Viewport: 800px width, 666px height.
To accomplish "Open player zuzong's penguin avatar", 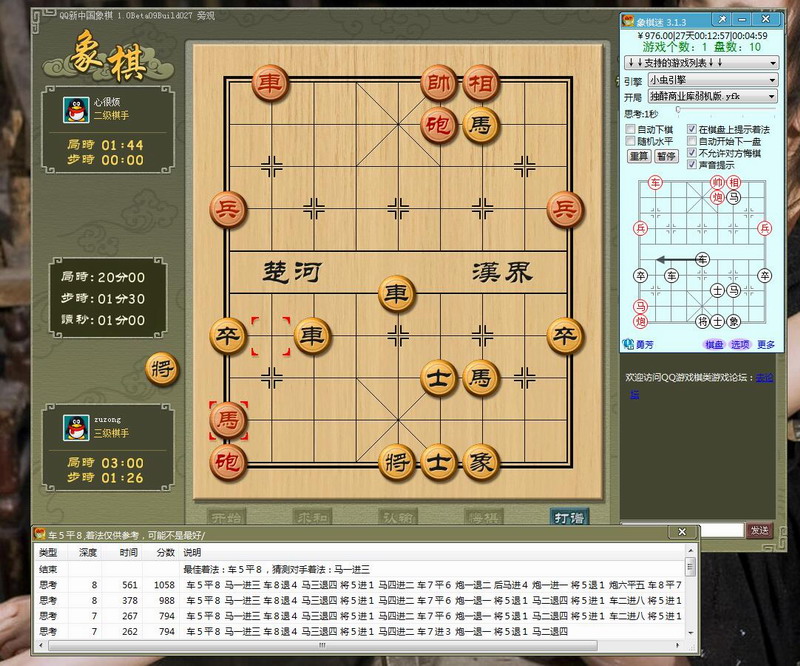I will pyautogui.click(x=76, y=428).
